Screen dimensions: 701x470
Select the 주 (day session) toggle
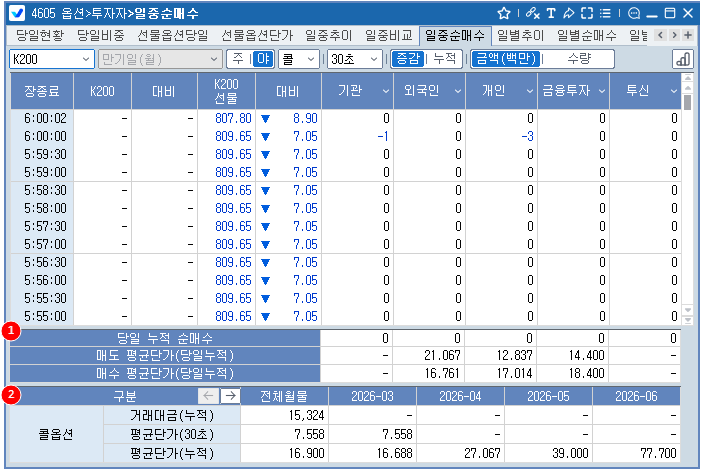coord(238,59)
